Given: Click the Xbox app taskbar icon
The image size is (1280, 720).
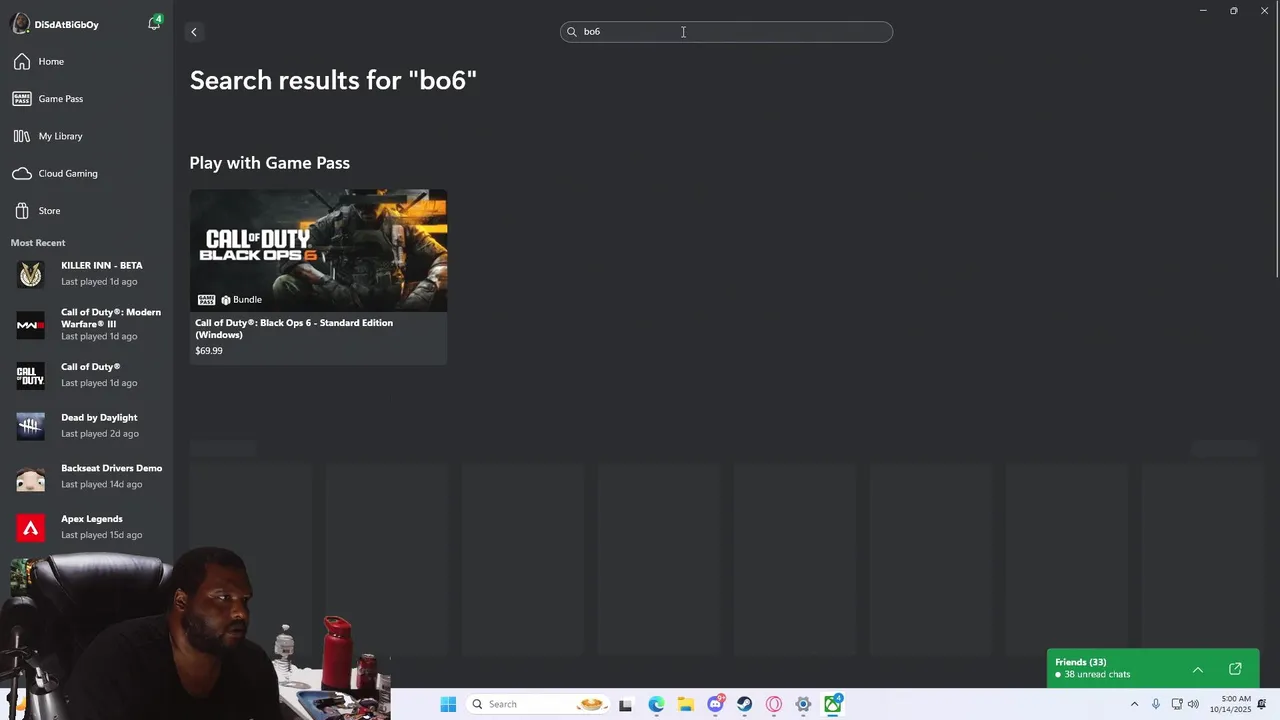Looking at the screenshot, I should point(833,704).
